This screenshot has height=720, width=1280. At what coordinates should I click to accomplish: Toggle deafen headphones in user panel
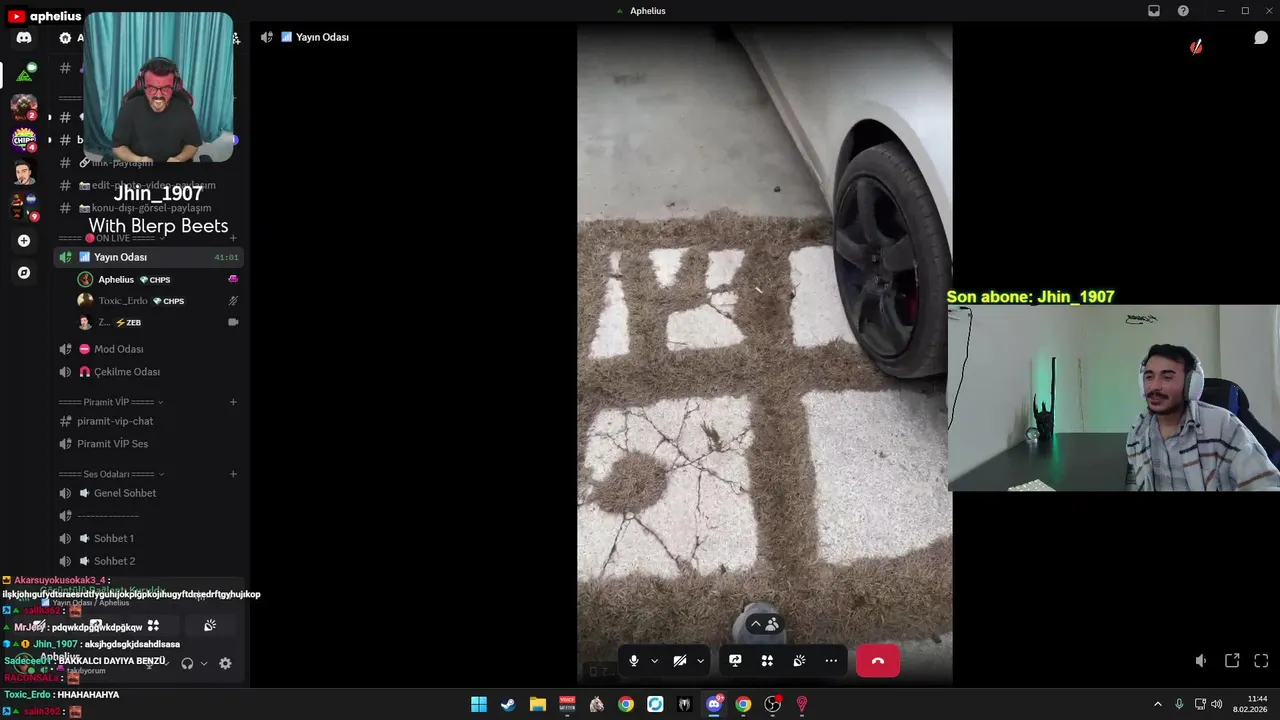pos(187,663)
